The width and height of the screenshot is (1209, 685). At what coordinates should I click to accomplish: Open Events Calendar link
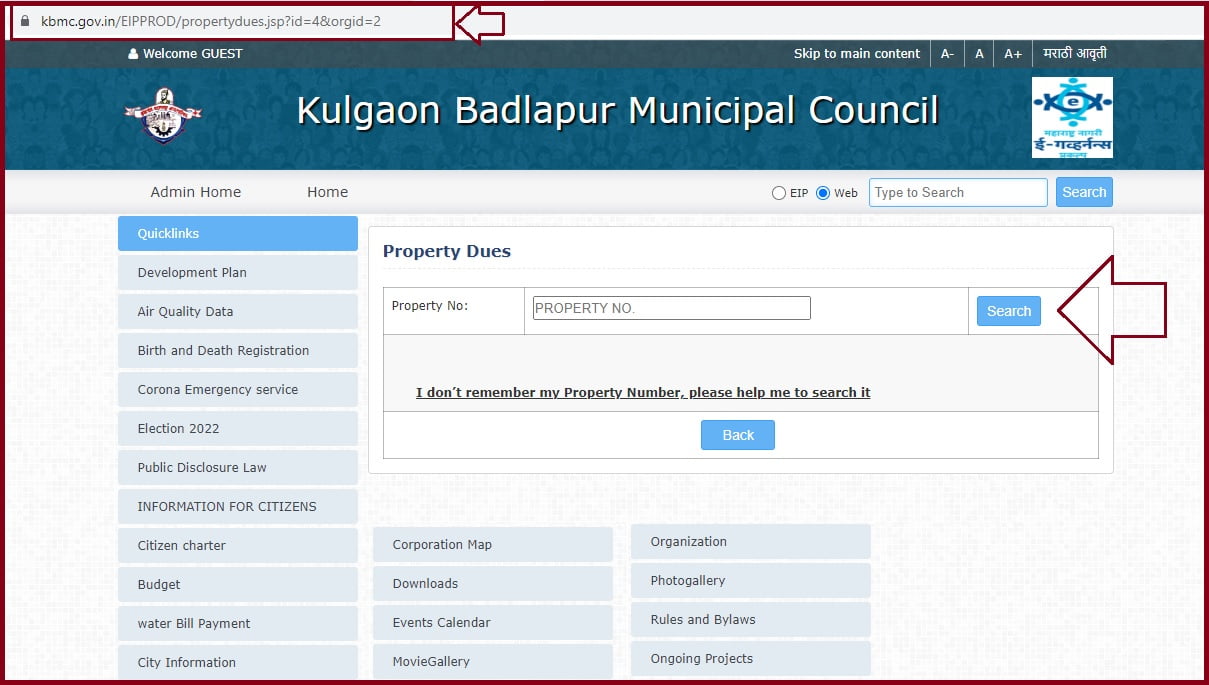pyautogui.click(x=493, y=623)
